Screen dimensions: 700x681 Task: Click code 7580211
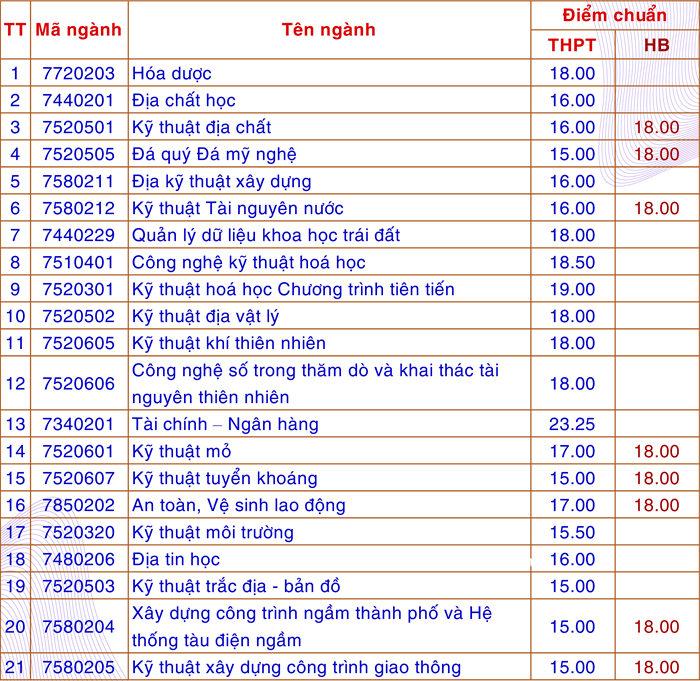(79, 182)
